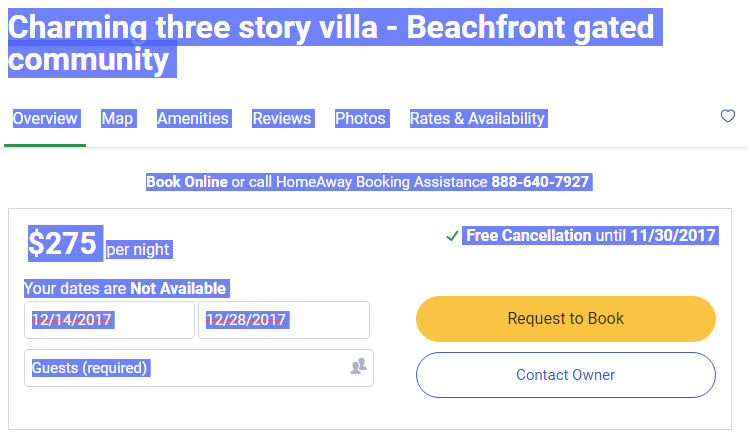The height and width of the screenshot is (433, 748).
Task: Select the check-in date field 12/14/2017
Action: coord(109,320)
